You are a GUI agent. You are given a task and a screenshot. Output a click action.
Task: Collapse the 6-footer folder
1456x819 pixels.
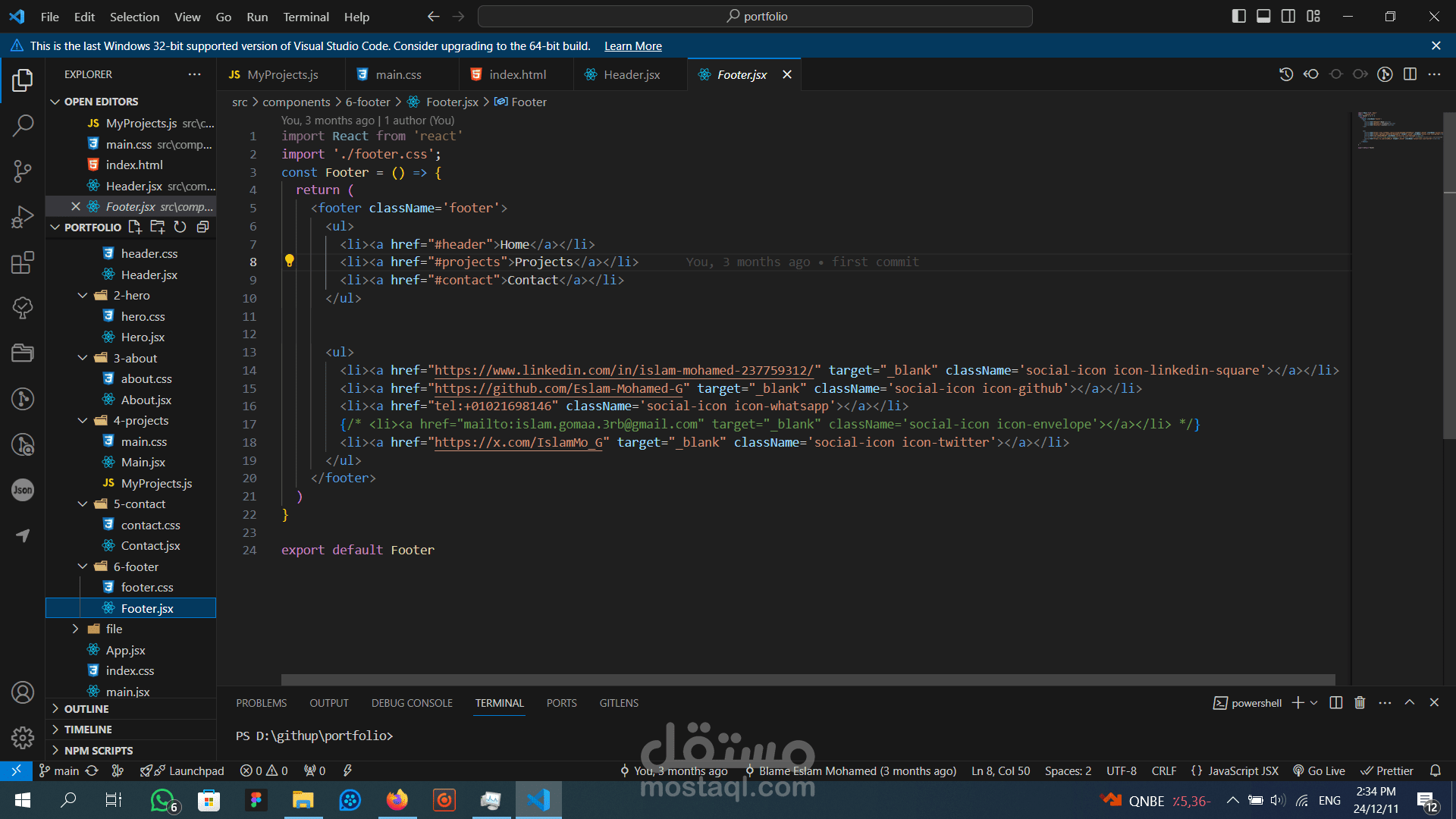[83, 566]
